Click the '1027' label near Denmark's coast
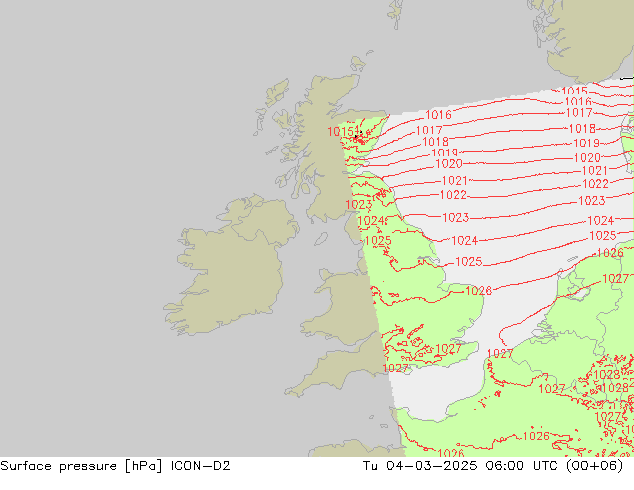 click(615, 279)
